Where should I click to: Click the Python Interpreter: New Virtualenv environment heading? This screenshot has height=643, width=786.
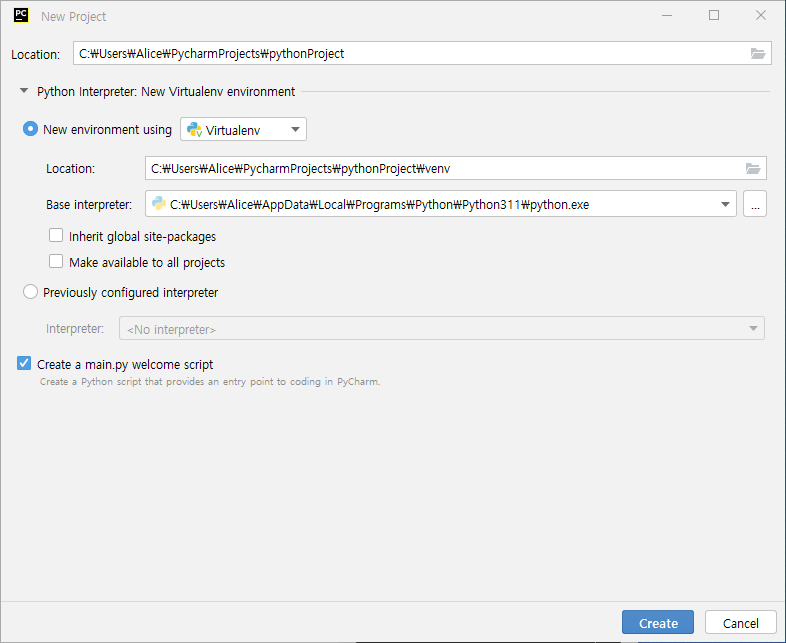(166, 92)
